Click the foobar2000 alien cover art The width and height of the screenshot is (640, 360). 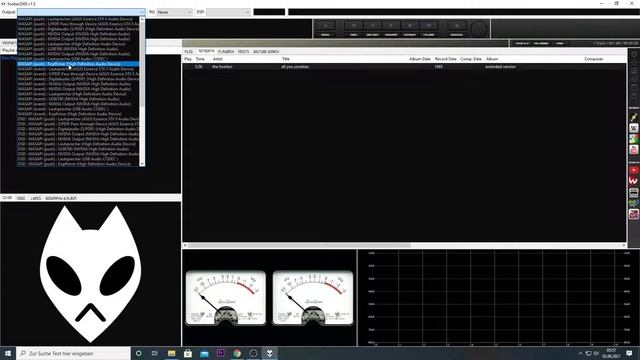pos(91,274)
